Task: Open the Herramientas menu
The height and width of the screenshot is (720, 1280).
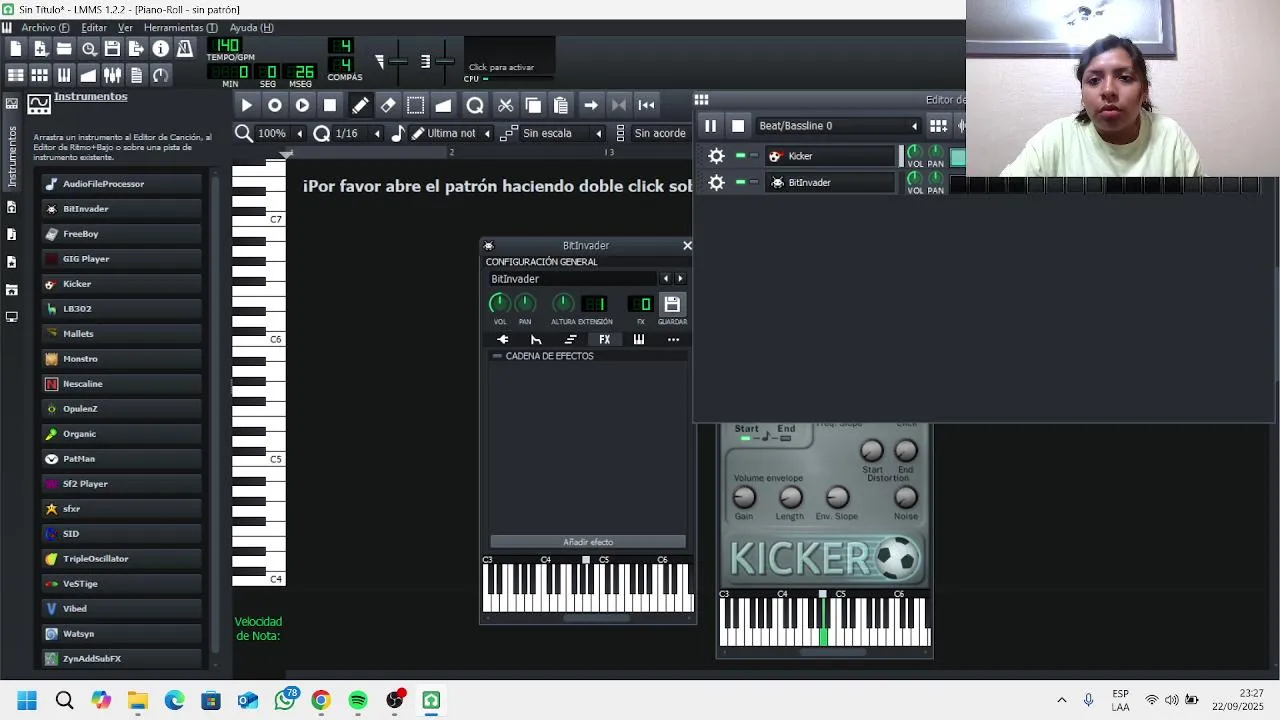Action: tap(180, 27)
